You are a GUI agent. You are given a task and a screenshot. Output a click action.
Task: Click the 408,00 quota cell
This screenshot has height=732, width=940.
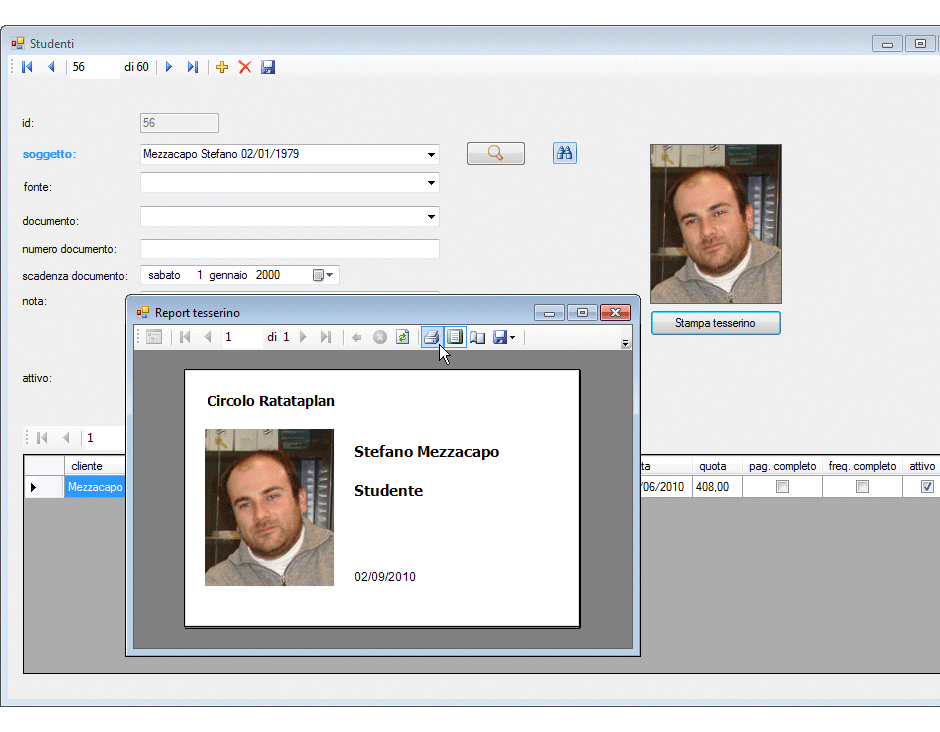click(717, 487)
